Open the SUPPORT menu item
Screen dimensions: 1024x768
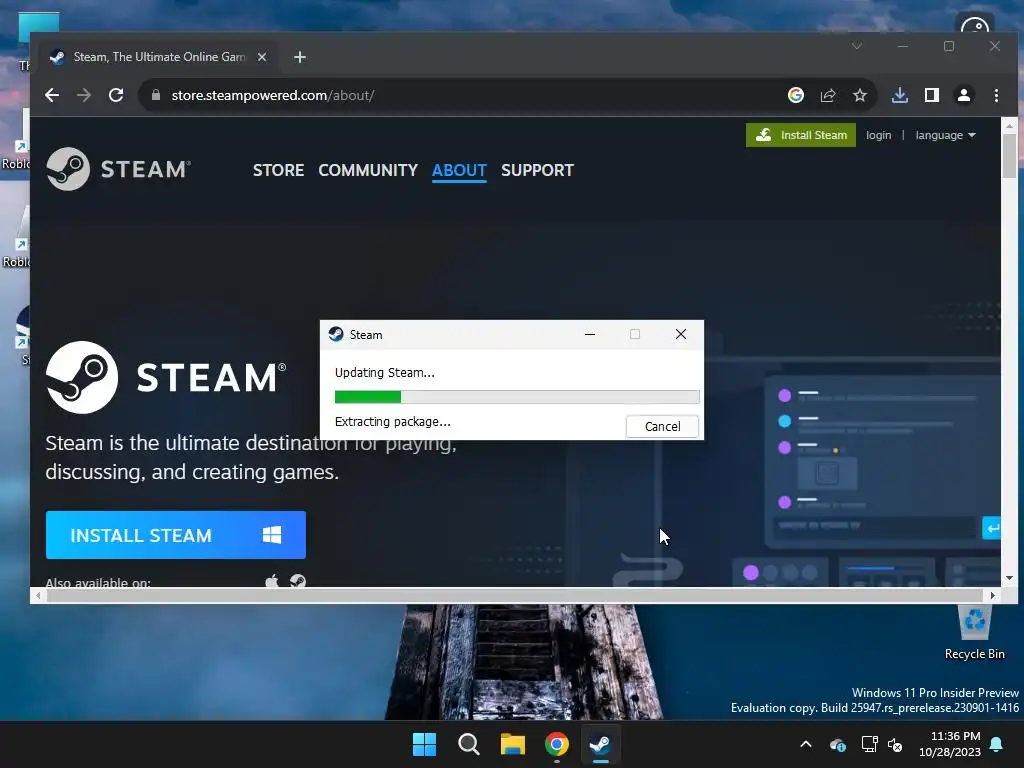537,170
